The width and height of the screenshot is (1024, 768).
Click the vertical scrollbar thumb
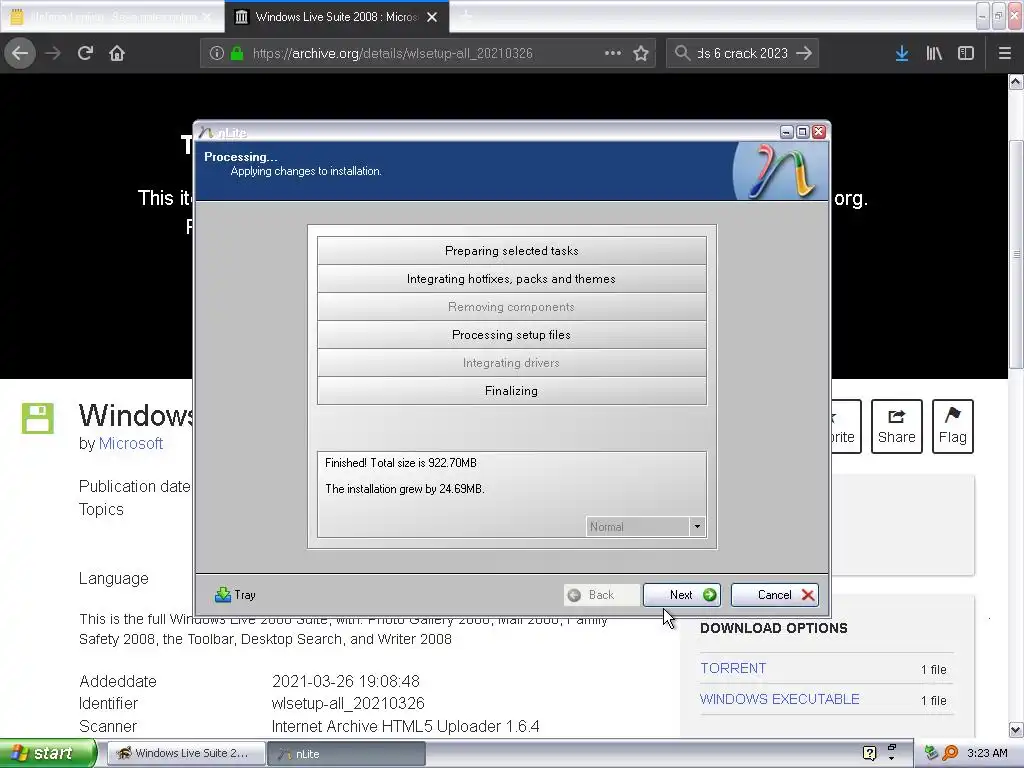(x=1016, y=254)
